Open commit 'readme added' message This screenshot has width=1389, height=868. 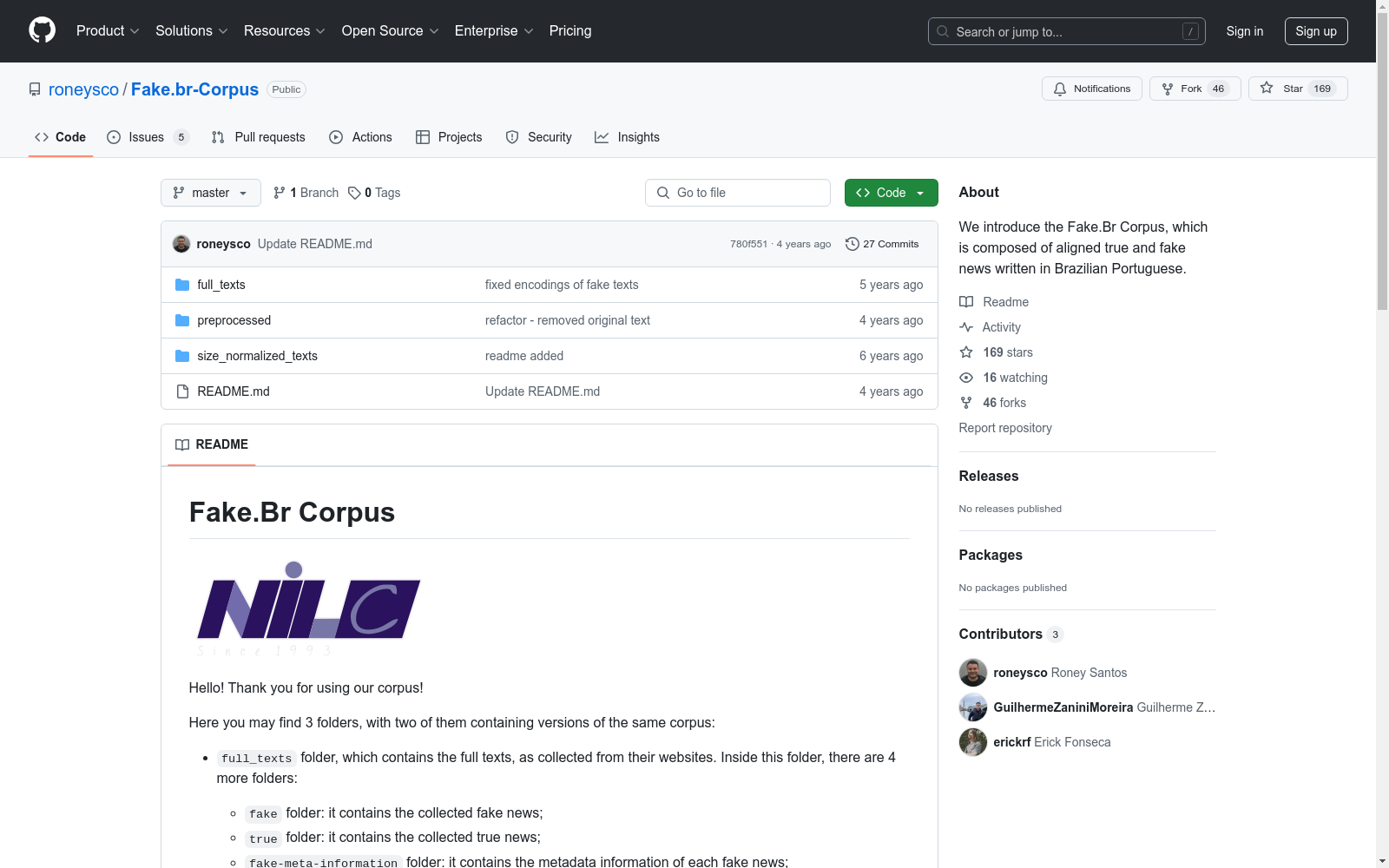pyautogui.click(x=524, y=356)
